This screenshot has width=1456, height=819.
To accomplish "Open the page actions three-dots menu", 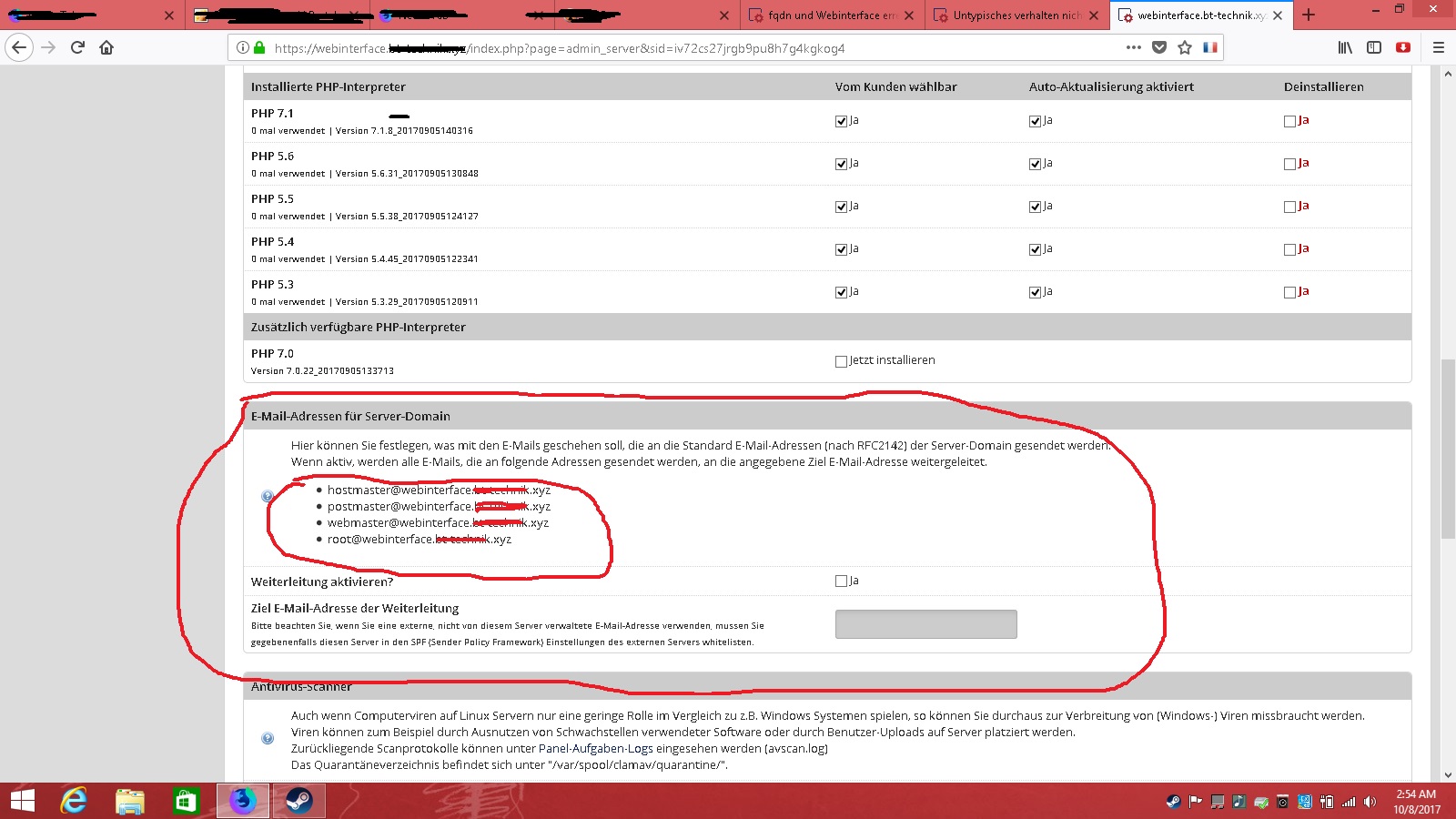I will [1133, 47].
